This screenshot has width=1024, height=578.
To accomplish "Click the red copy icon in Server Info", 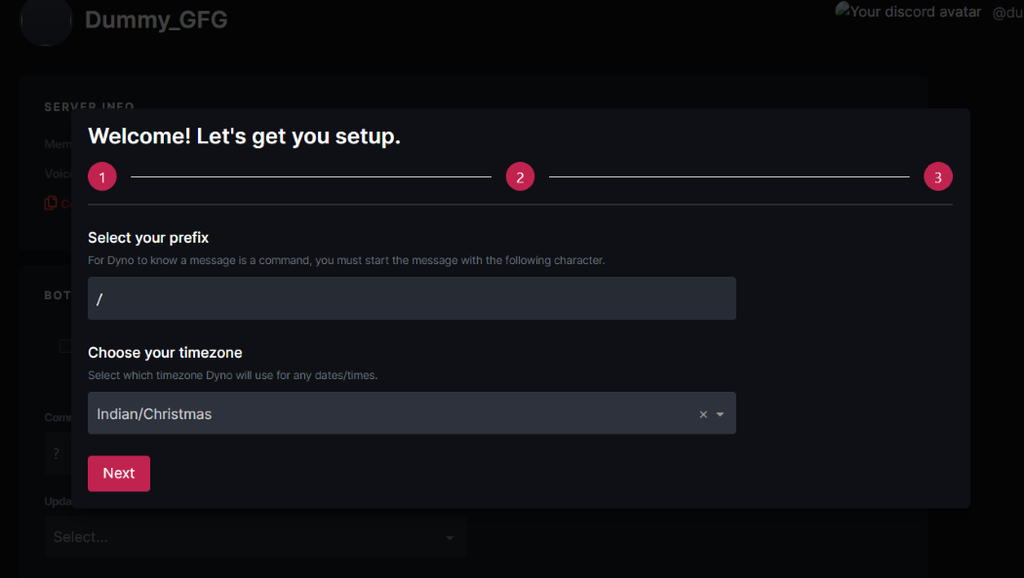I will click(x=50, y=203).
